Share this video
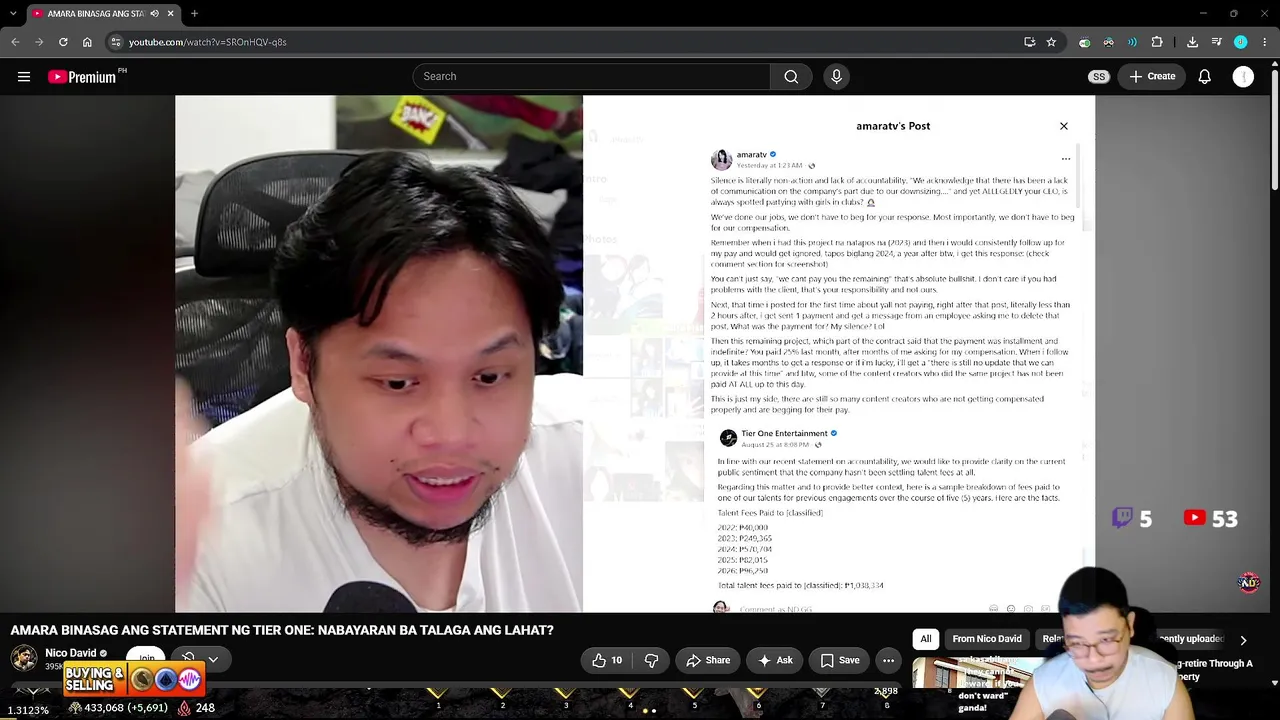 (708, 660)
